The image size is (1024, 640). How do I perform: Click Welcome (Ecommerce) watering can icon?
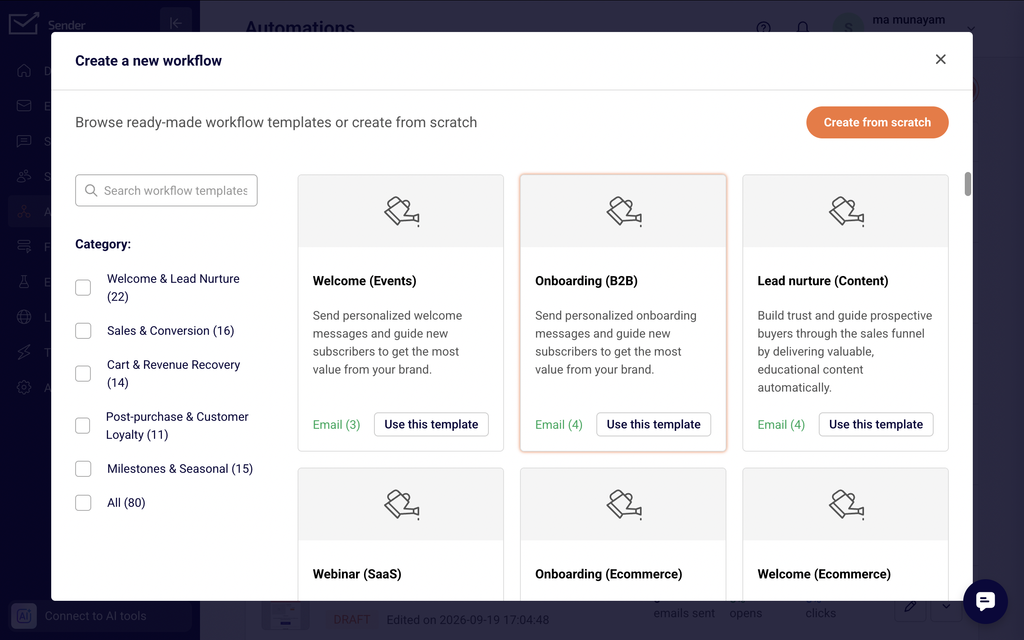point(846,504)
